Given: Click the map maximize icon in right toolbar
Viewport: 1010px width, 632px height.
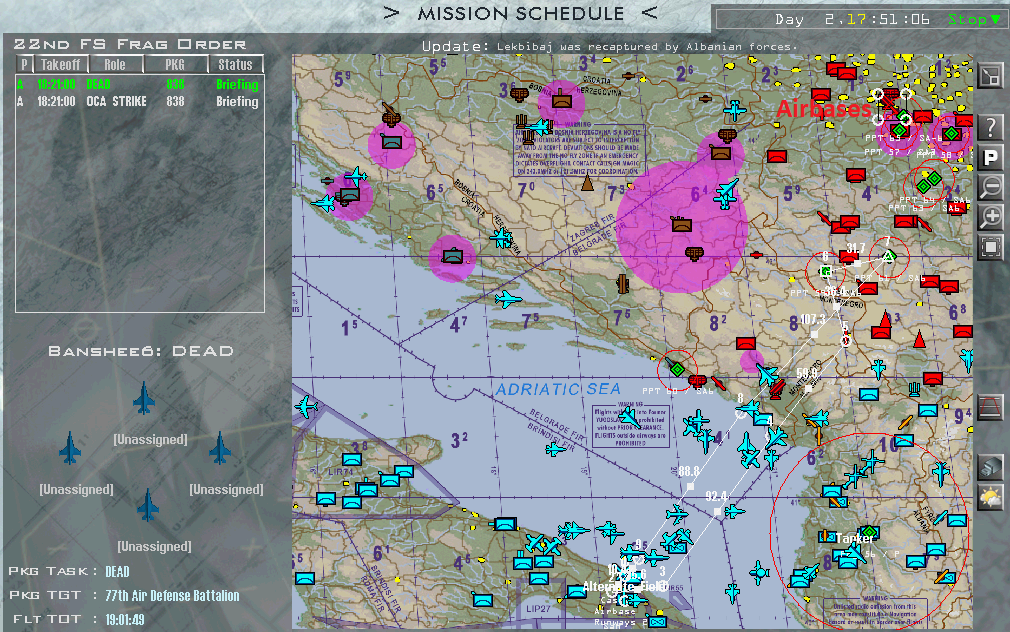Looking at the screenshot, I should coord(990,77).
